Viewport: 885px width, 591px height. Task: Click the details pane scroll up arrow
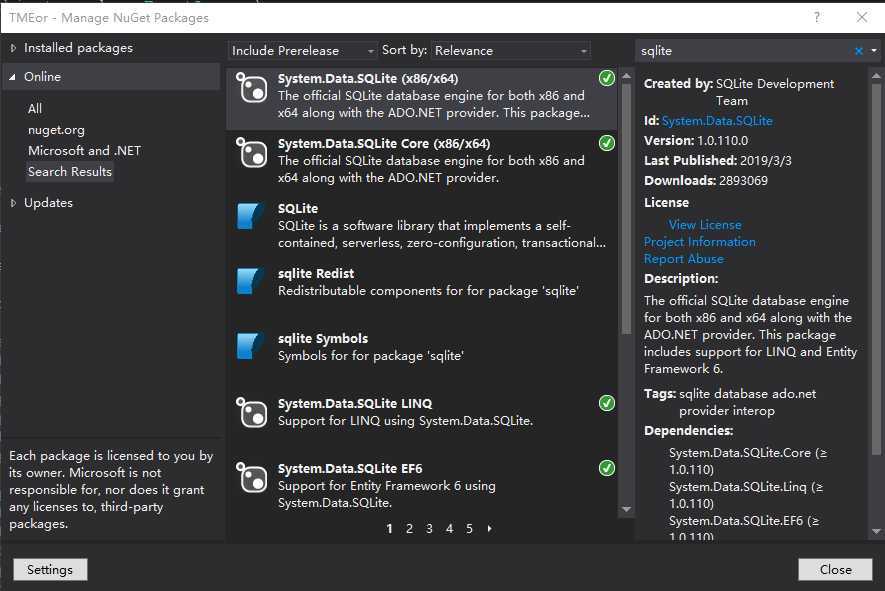[x=876, y=76]
